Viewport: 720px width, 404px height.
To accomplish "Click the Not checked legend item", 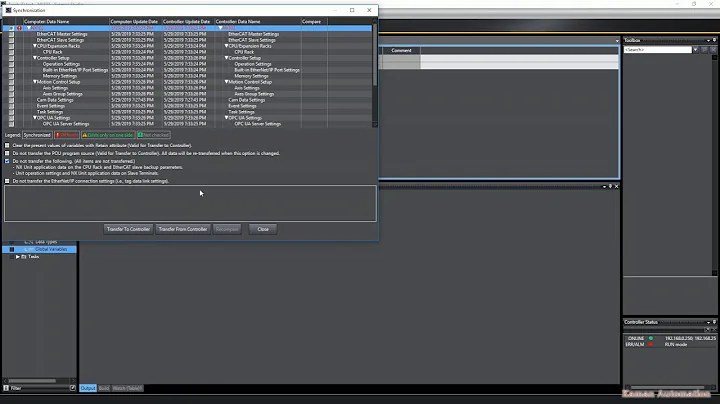I will pos(153,135).
